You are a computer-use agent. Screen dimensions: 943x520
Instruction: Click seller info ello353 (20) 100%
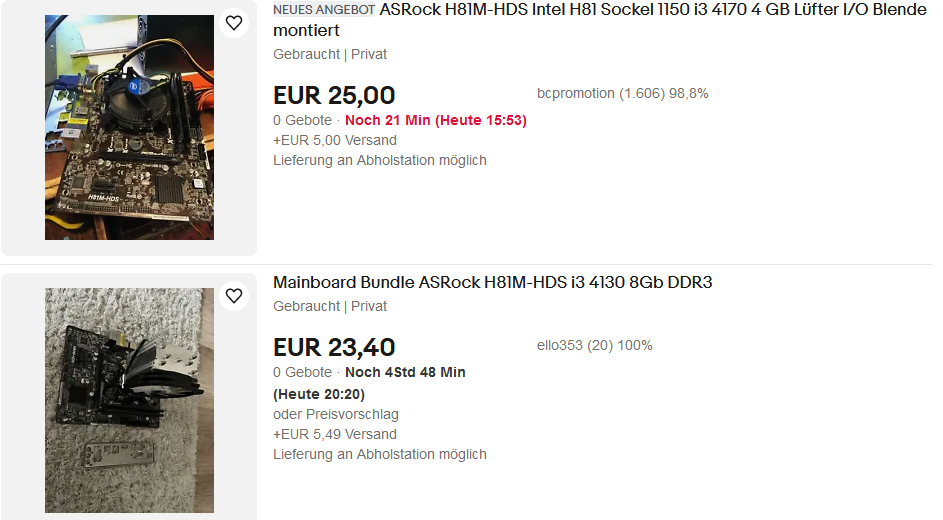tap(594, 345)
